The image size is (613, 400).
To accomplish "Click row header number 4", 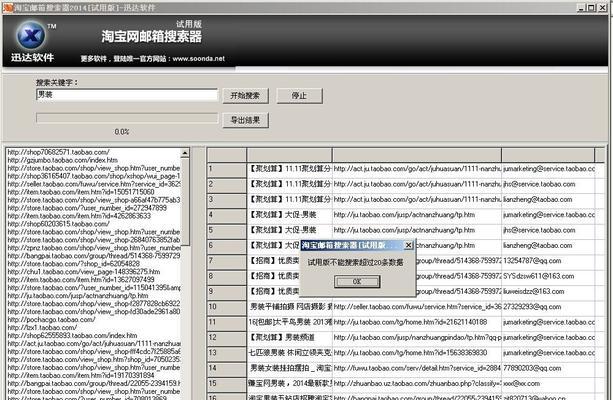I will pyautogui.click(x=227, y=215).
